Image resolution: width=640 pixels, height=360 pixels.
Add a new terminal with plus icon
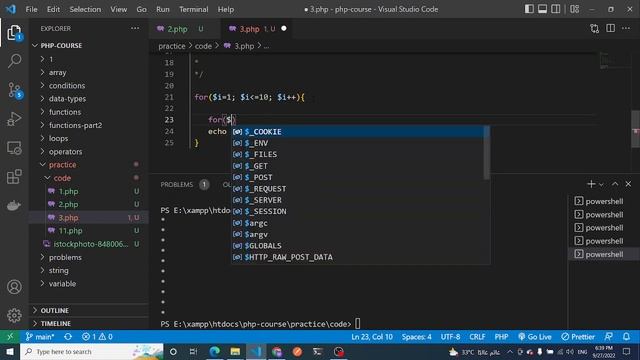click(591, 184)
